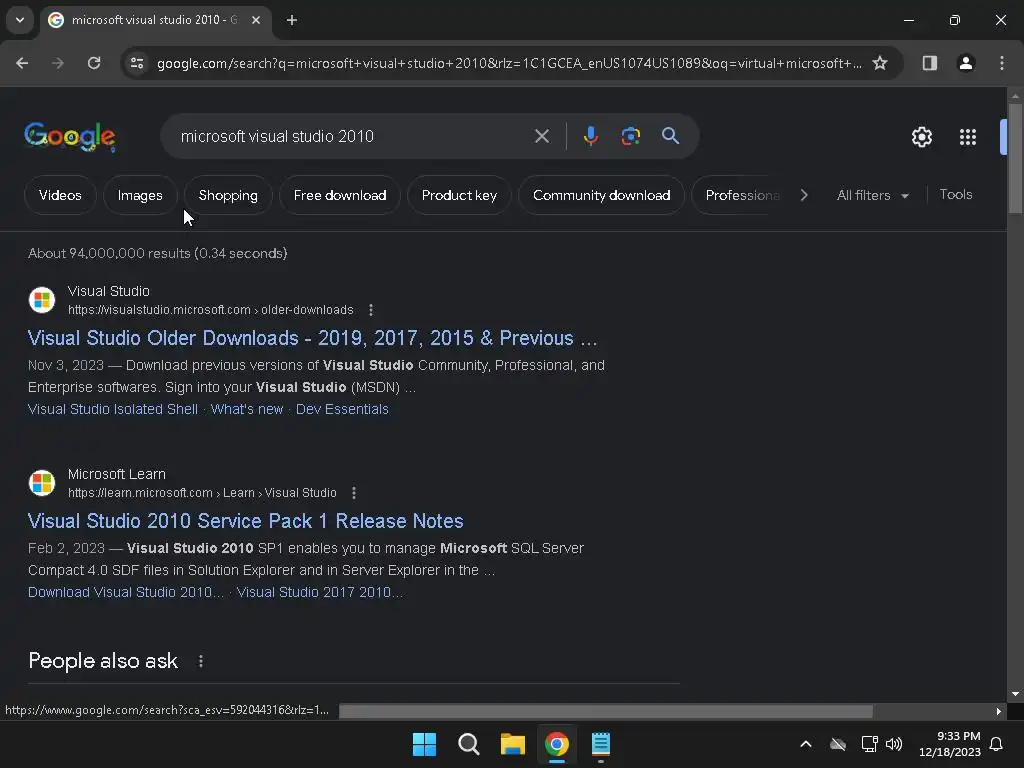The image size is (1024, 768).
Task: Focus the browser address bar URL
Action: [x=509, y=63]
